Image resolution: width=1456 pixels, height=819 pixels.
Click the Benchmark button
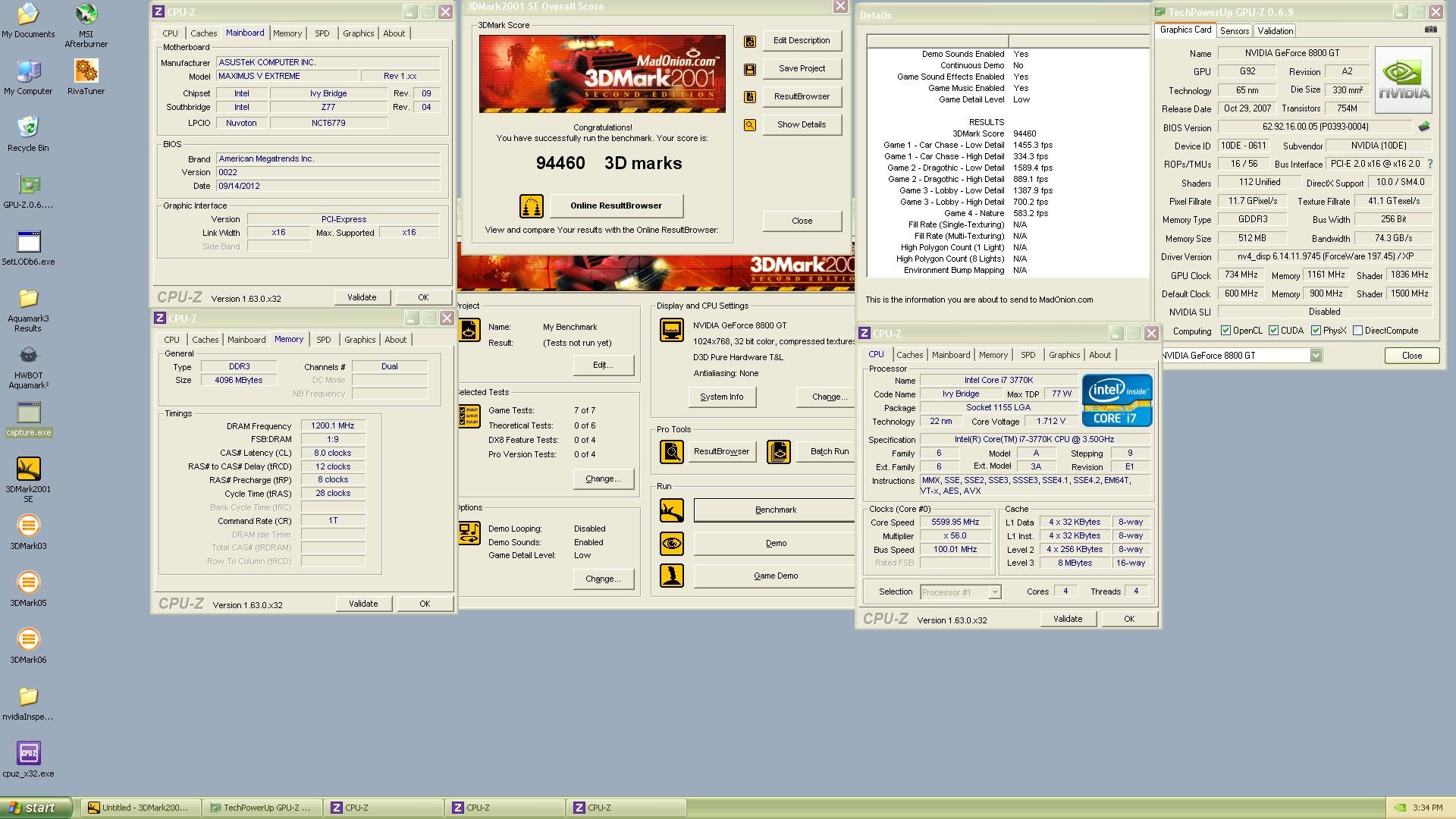point(775,510)
